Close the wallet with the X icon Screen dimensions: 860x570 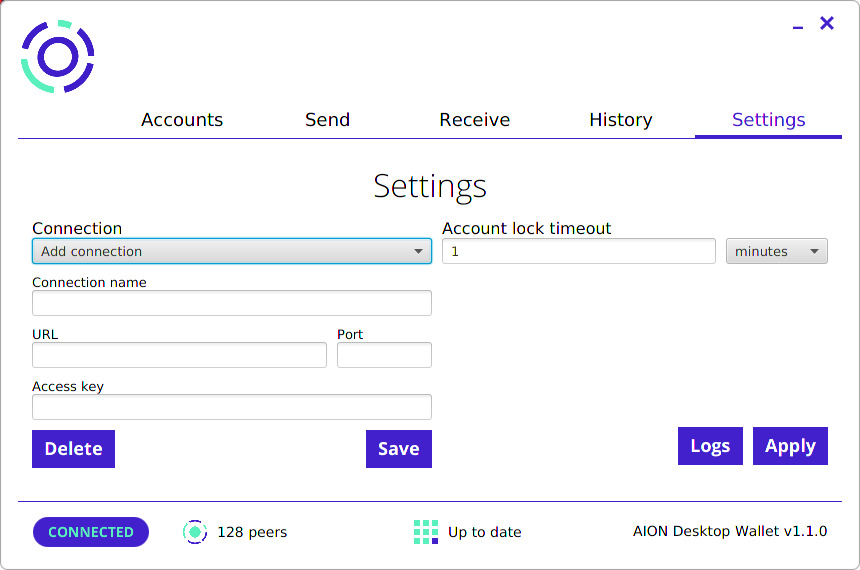pyautogui.click(x=827, y=23)
